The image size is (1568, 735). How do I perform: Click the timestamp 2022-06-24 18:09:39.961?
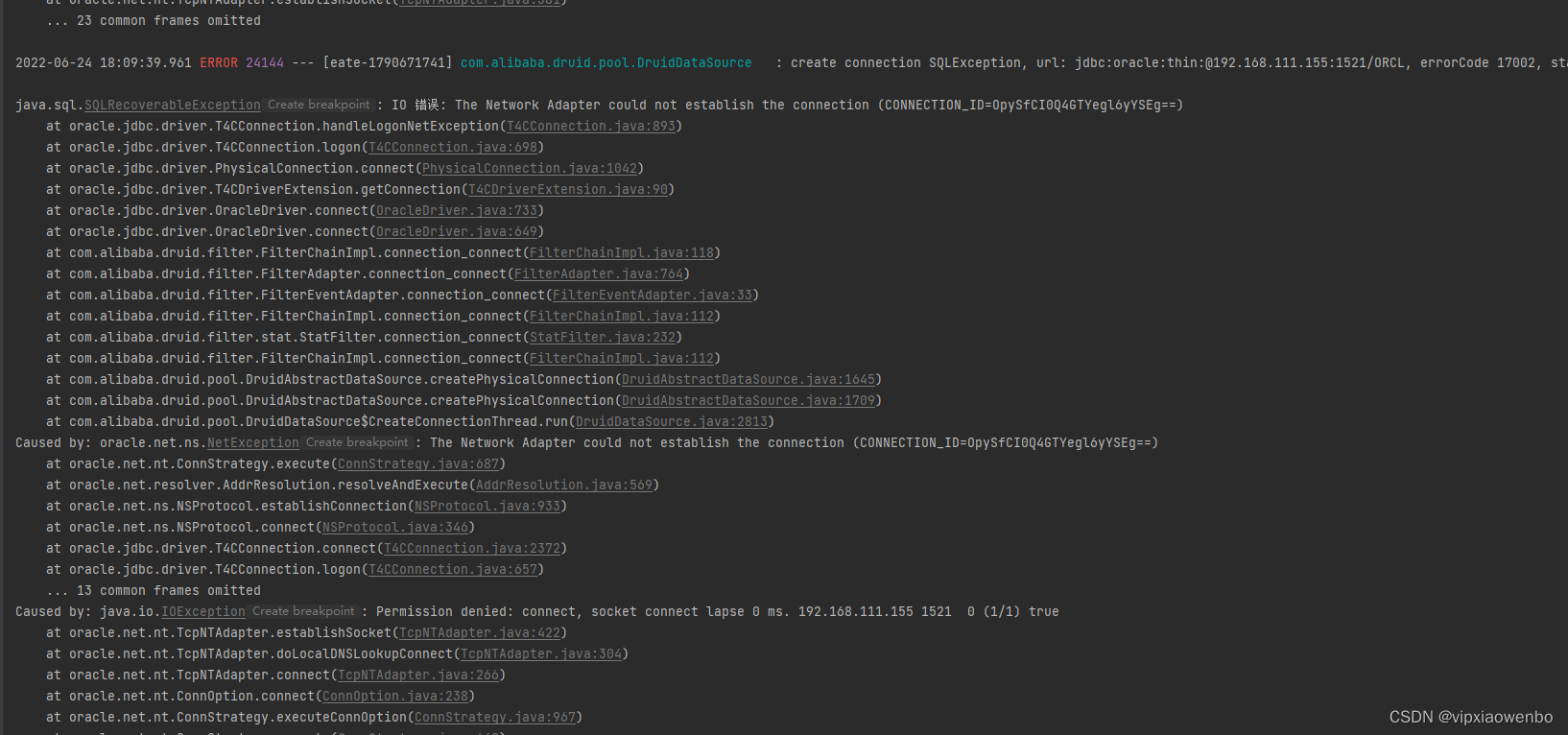[x=104, y=63]
